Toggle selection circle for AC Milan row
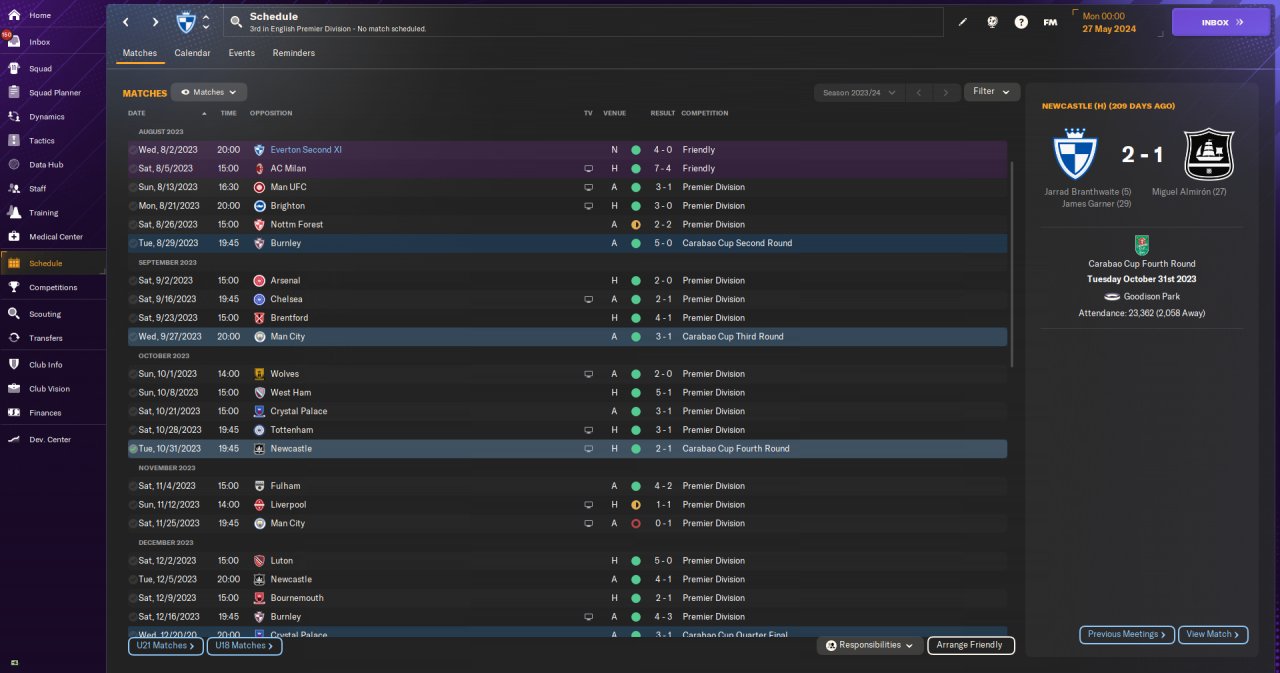The image size is (1280, 673). (x=134, y=169)
